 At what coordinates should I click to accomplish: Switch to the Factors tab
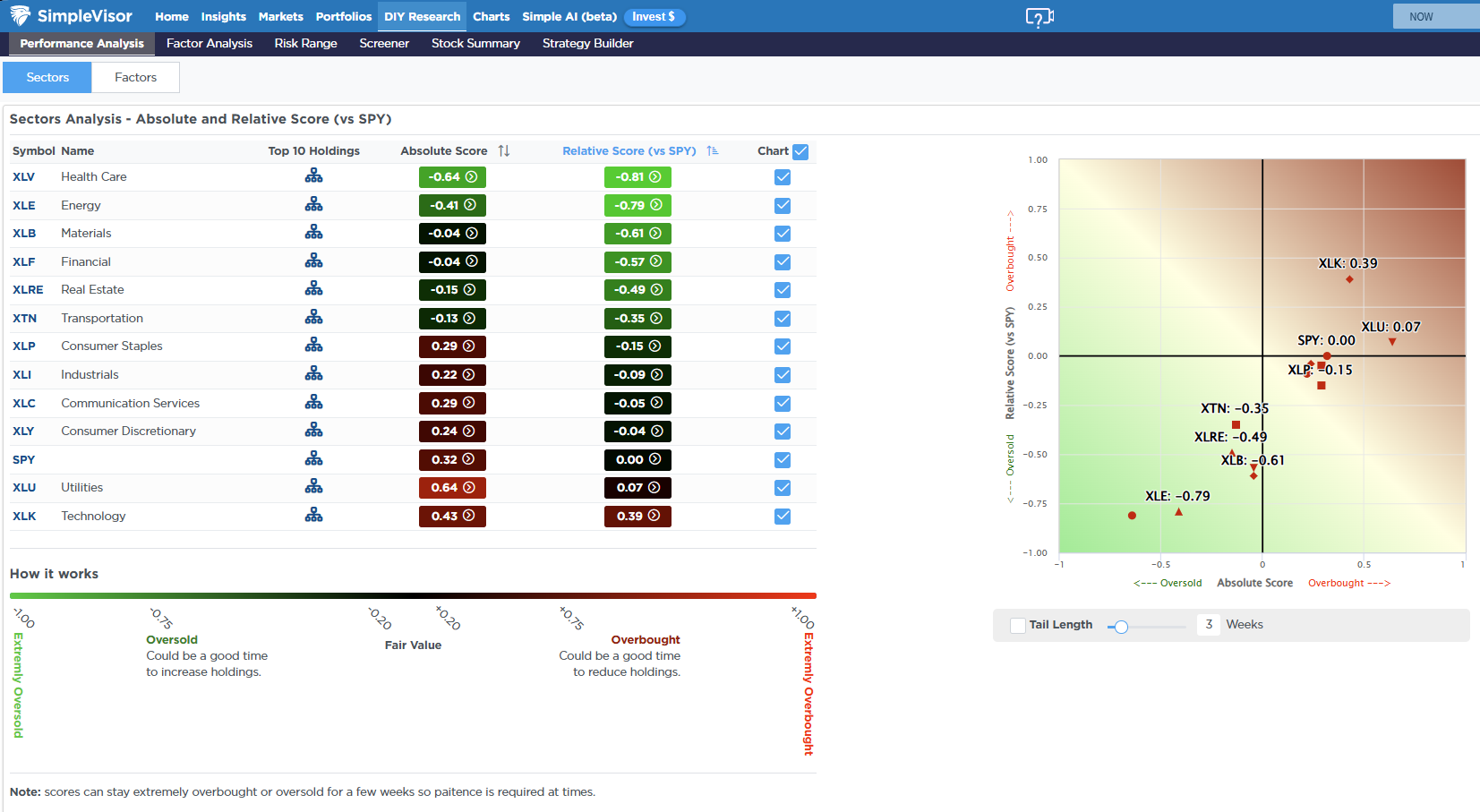[x=135, y=77]
